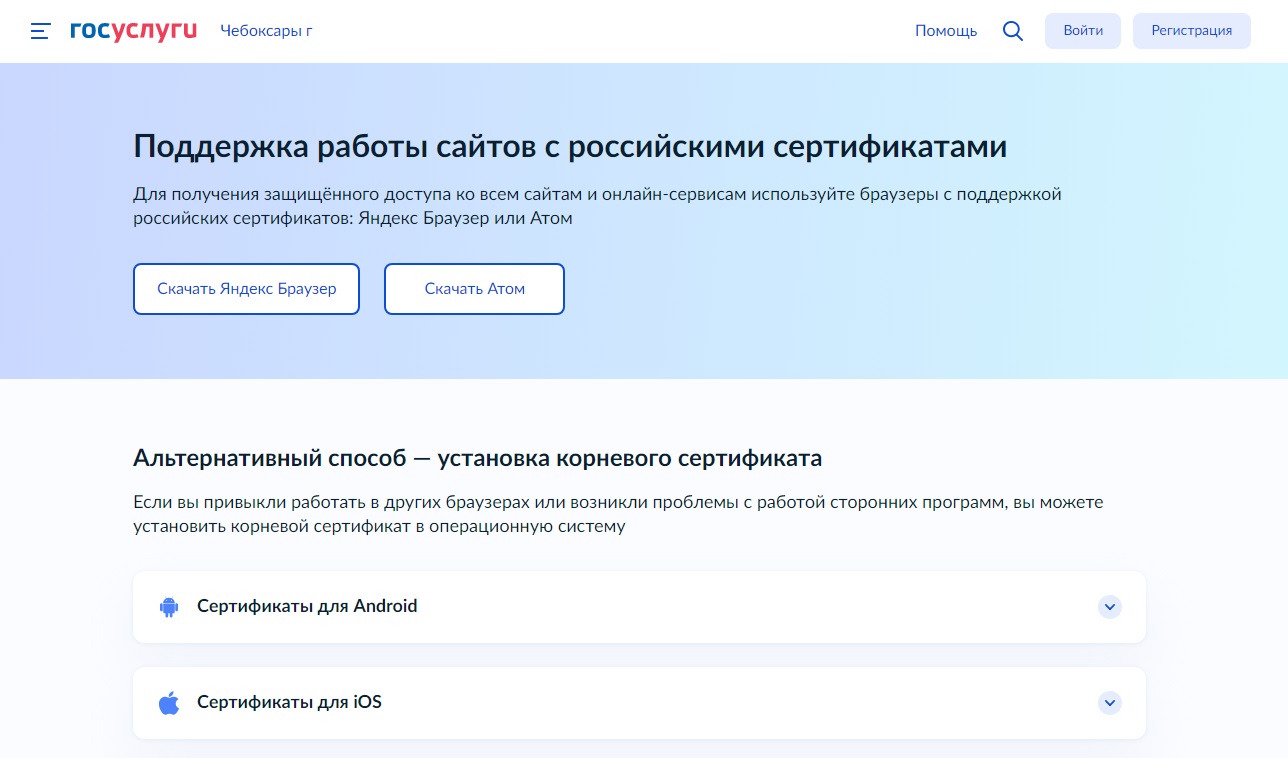
Task: Click the Apple logo icon
Action: coord(168,702)
